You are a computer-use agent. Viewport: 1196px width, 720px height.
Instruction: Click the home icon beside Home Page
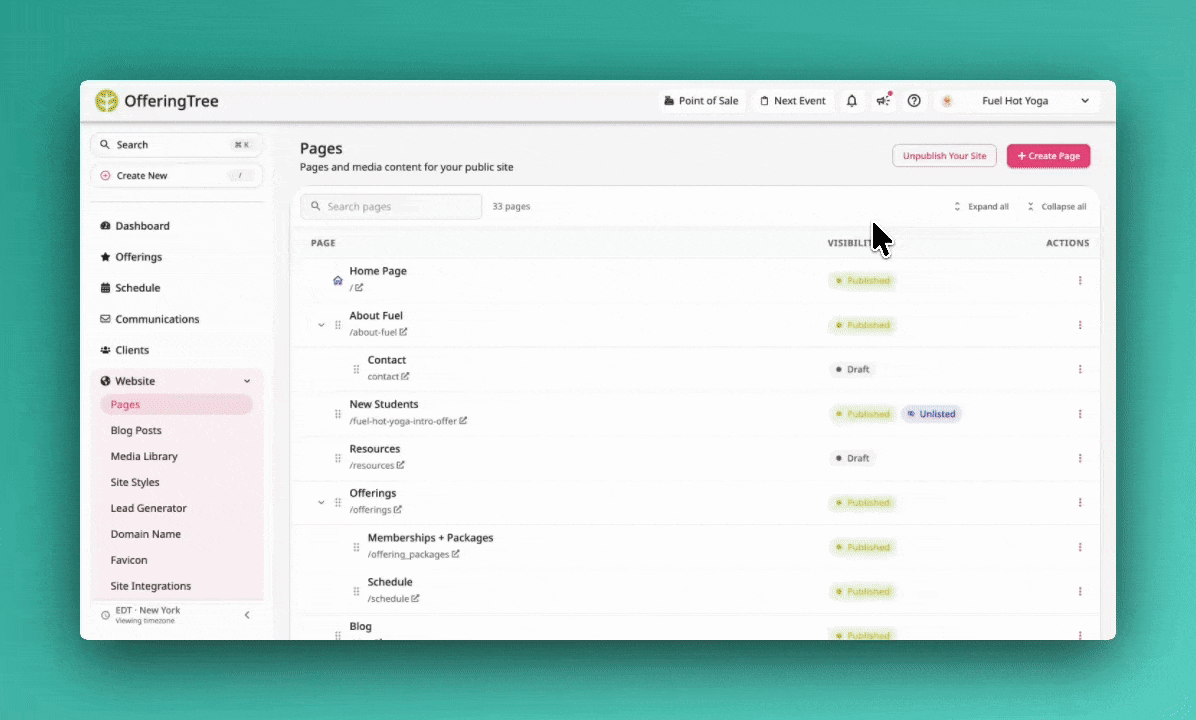pyautogui.click(x=338, y=281)
